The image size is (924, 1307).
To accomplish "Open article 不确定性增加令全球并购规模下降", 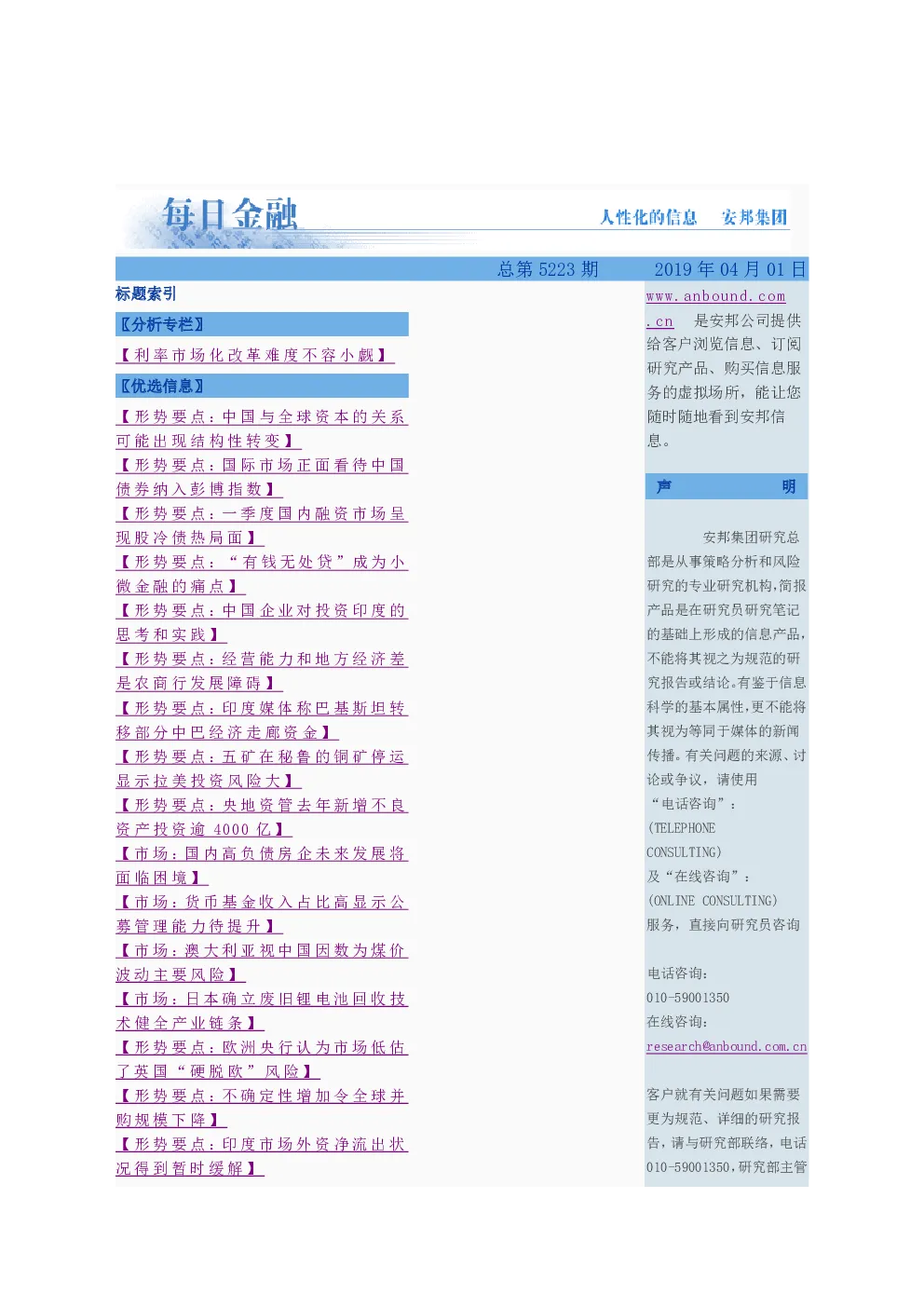I will 262,1108.
